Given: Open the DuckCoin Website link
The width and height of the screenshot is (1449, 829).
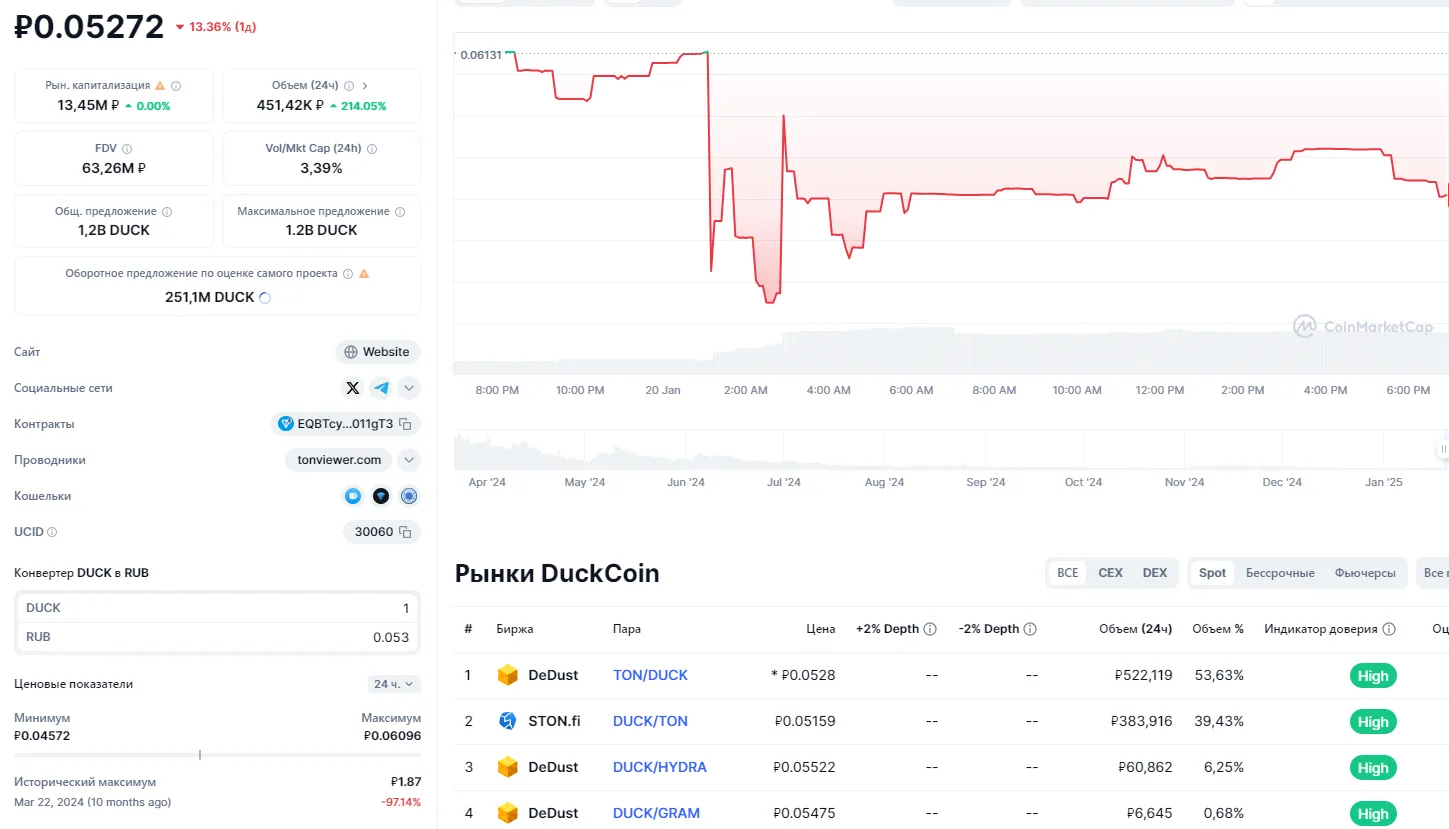Looking at the screenshot, I should pos(377,352).
